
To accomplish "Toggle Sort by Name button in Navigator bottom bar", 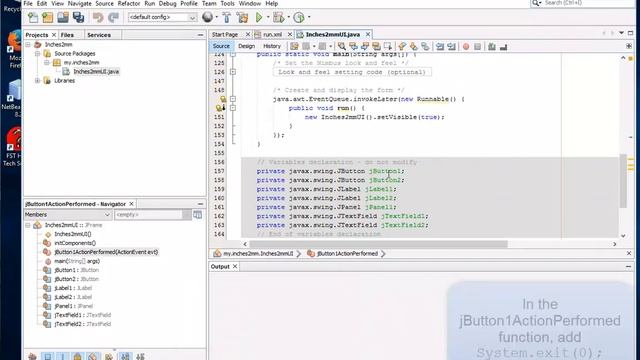I will [x=125, y=357].
